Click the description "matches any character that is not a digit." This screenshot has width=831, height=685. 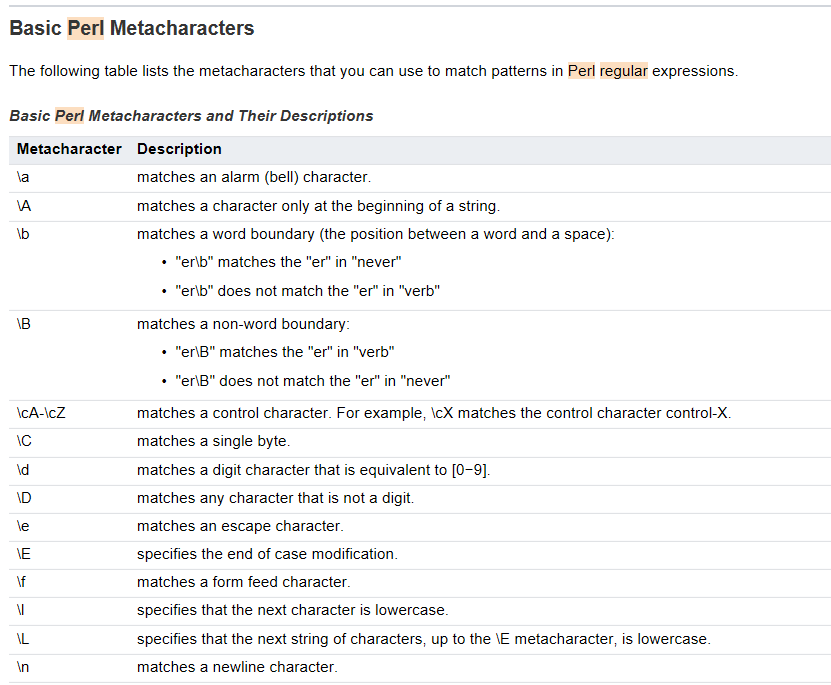275,498
